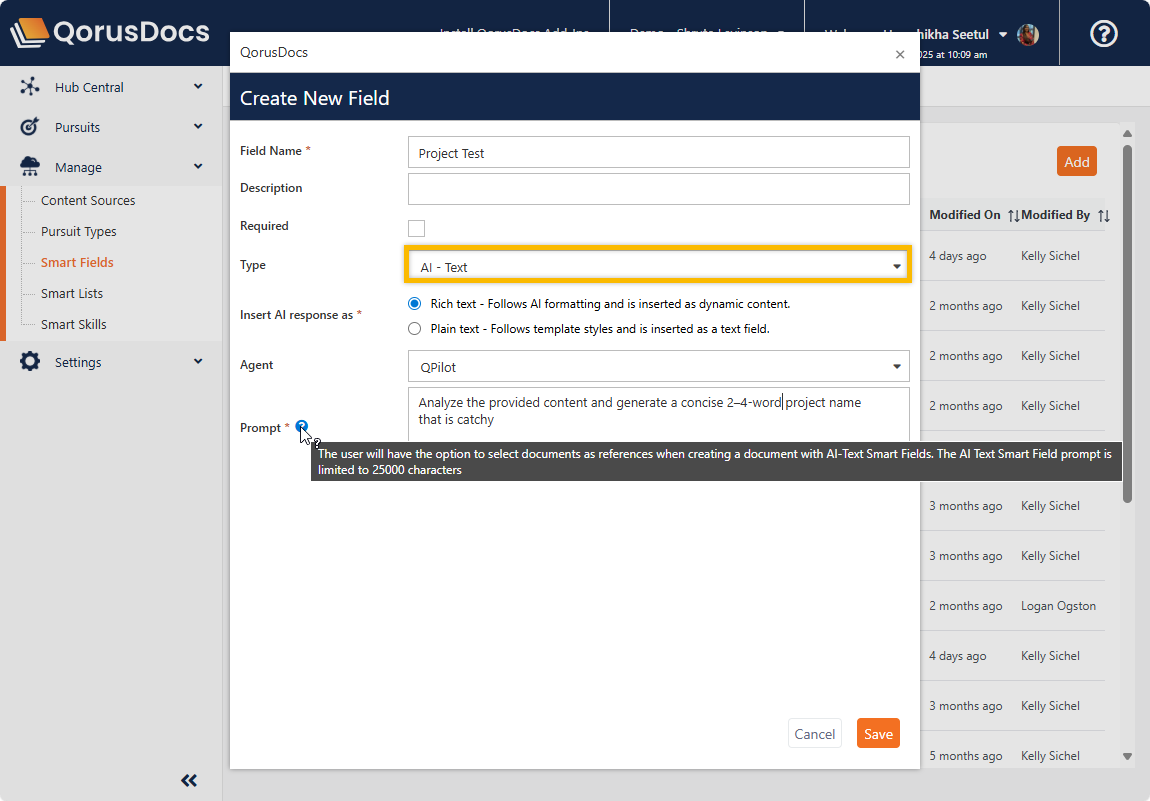
Task: Click the Manage cloud icon
Action: coord(30,167)
